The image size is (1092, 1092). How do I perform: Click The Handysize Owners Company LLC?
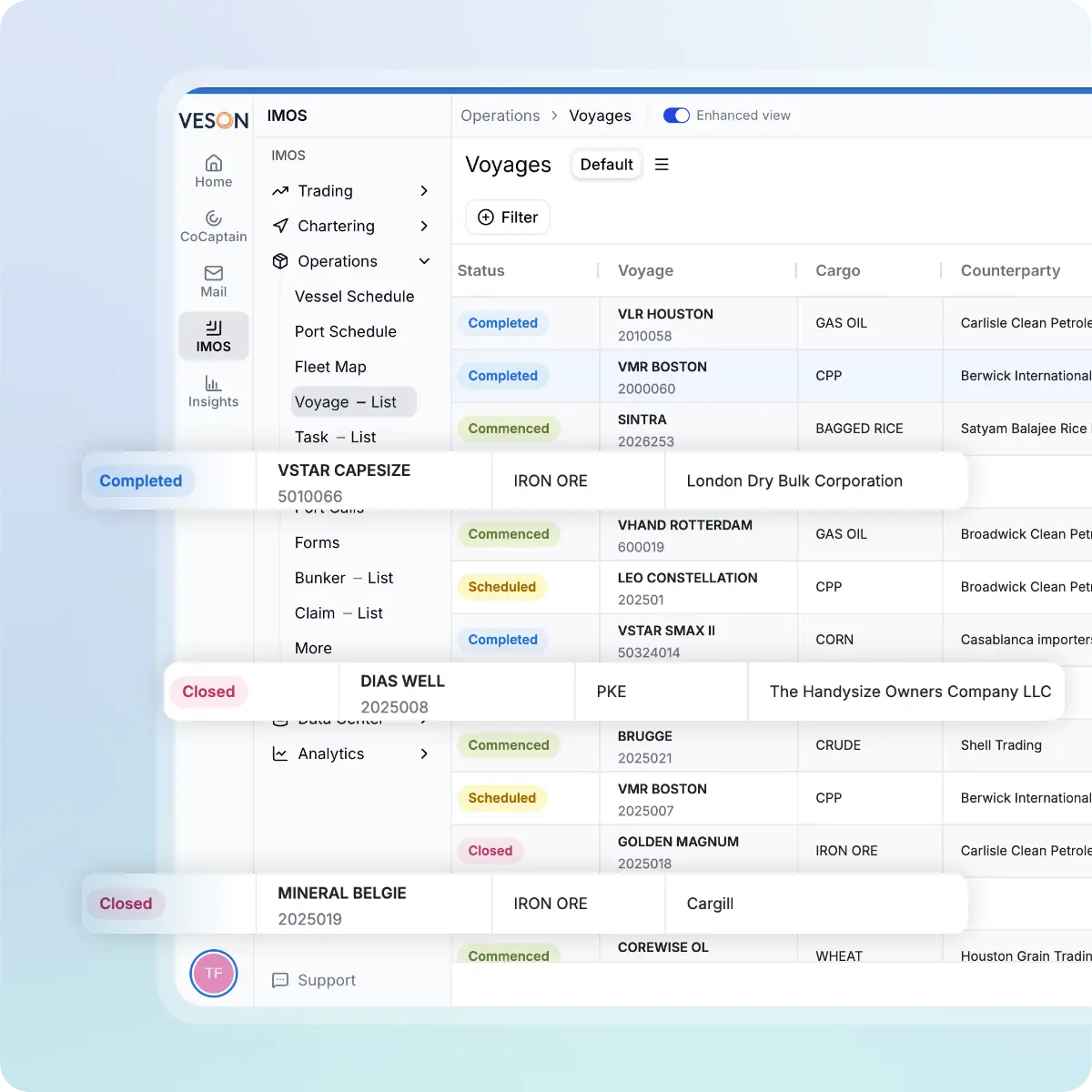910,692
